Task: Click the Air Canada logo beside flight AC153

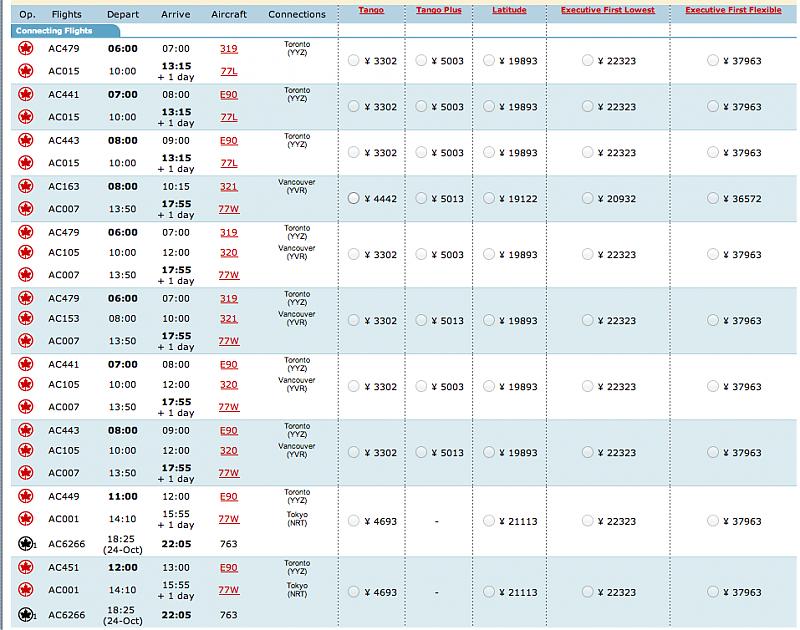Action: [x=26, y=318]
